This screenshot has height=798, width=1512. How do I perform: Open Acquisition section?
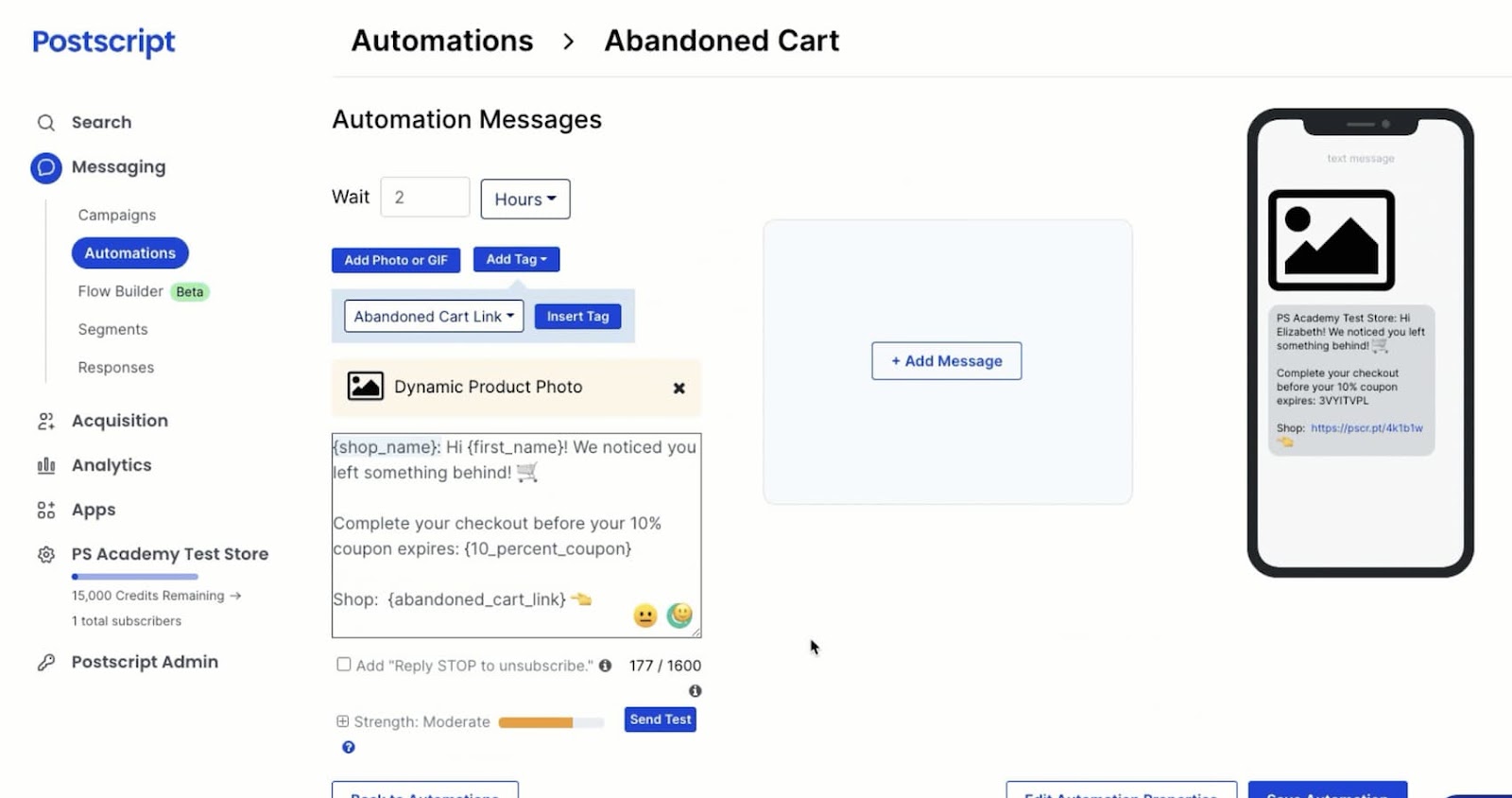point(120,422)
